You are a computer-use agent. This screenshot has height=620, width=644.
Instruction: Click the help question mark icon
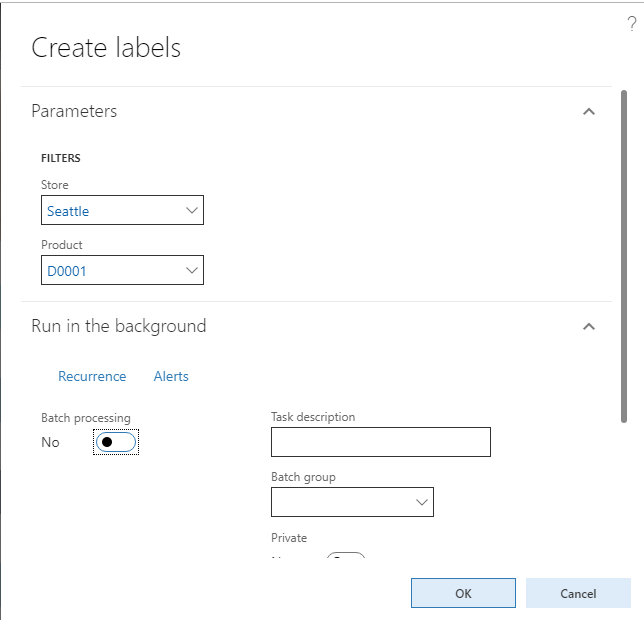tap(631, 24)
